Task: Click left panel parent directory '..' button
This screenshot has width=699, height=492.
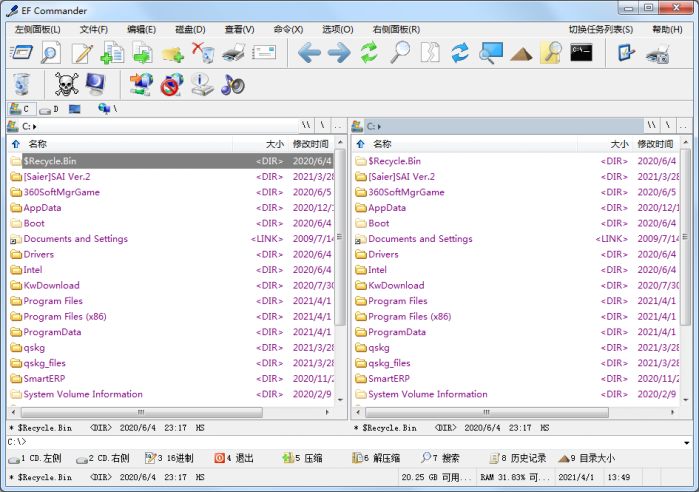Action: pyautogui.click(x=338, y=126)
